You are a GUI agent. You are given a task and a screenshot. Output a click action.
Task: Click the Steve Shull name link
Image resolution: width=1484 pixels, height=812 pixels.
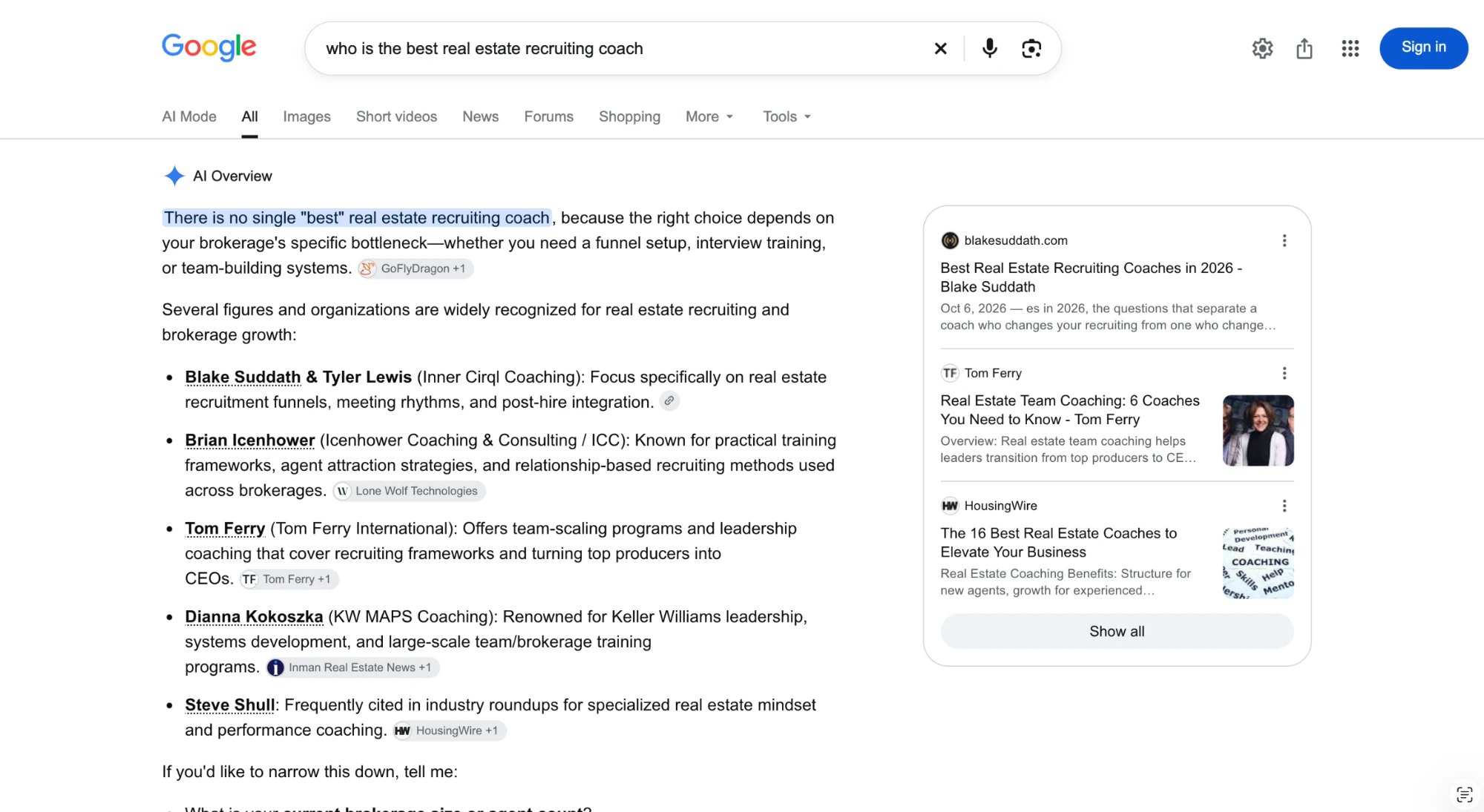pyautogui.click(x=229, y=705)
